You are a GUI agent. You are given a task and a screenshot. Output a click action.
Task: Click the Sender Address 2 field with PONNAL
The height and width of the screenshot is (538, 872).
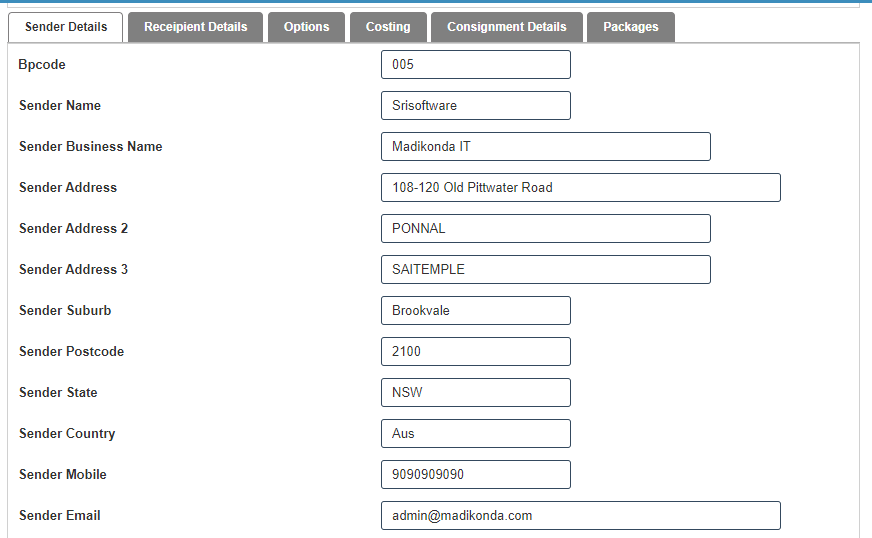click(545, 229)
